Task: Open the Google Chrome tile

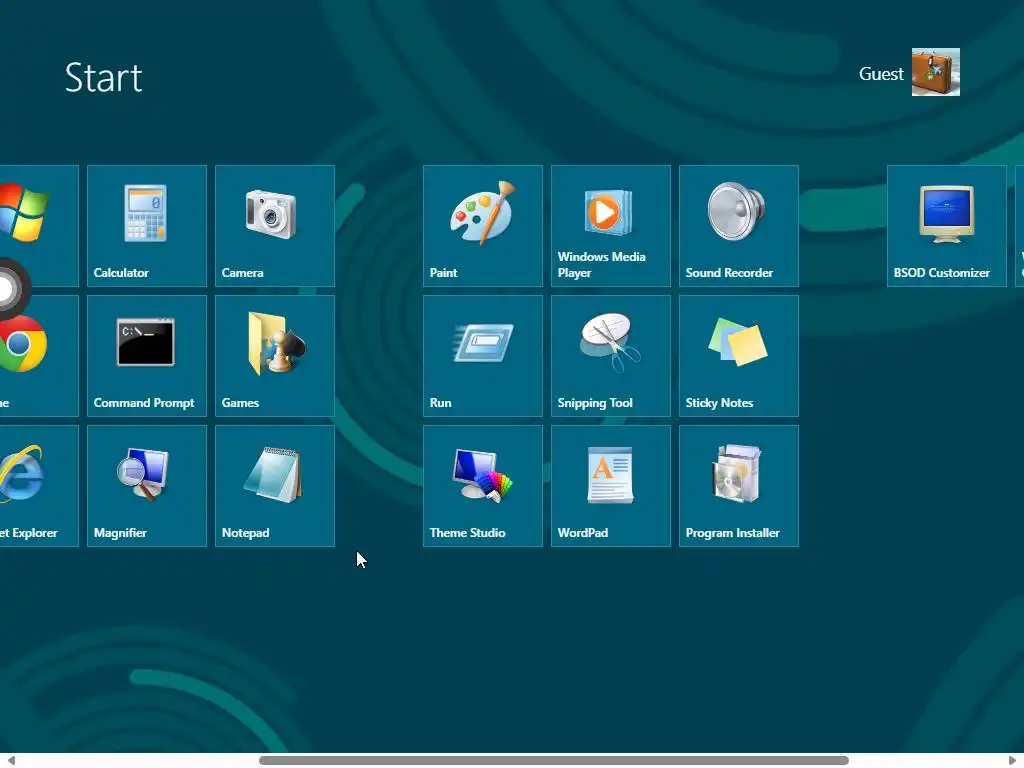Action: click(39, 356)
